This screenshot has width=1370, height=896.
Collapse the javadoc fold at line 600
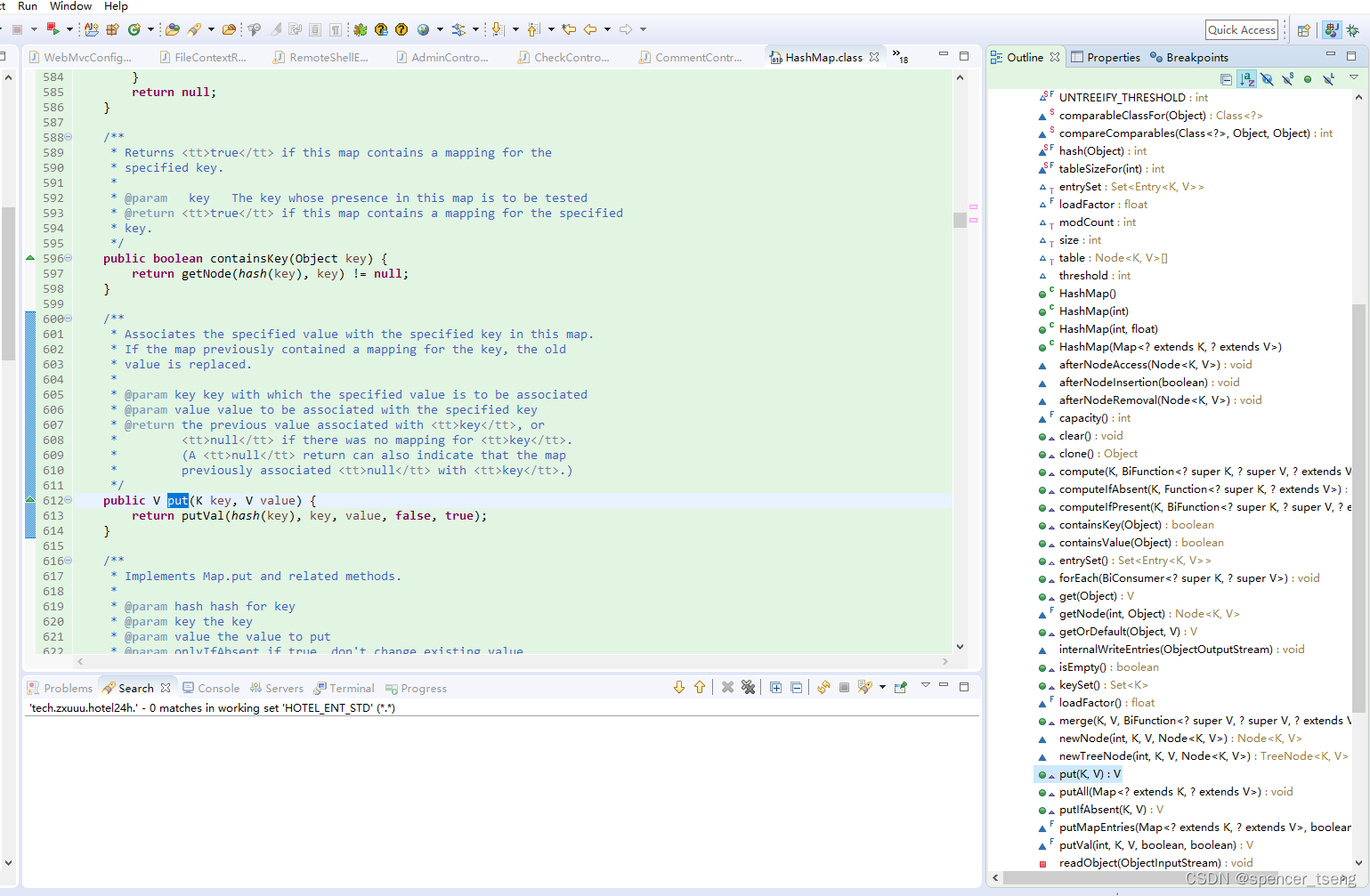click(x=68, y=319)
